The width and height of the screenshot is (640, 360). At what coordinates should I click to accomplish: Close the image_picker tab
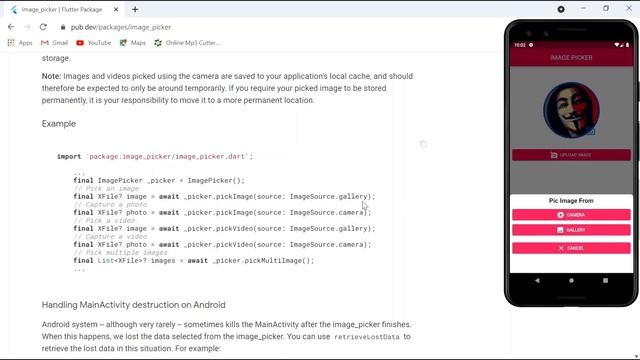(x=116, y=9)
